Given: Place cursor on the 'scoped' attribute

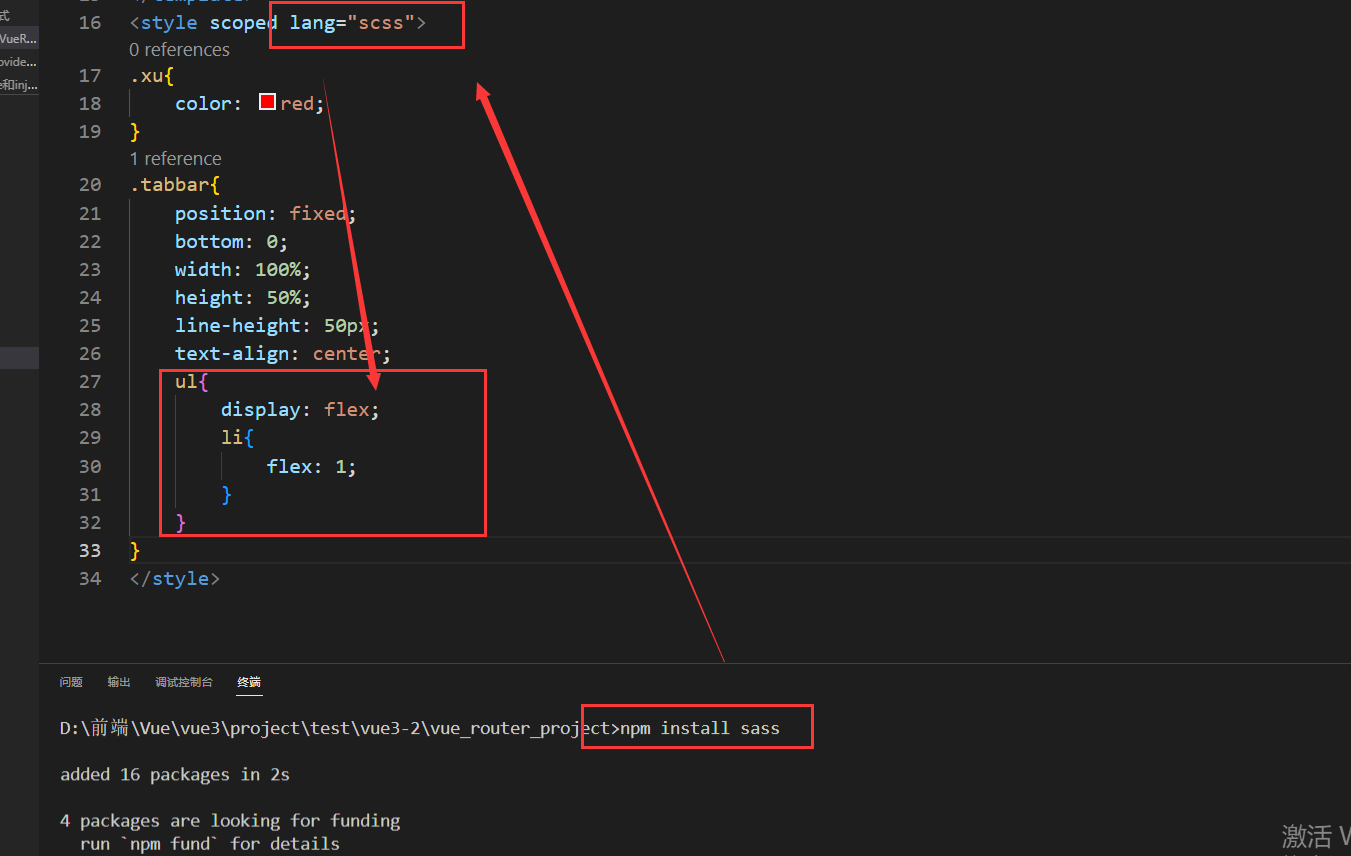Looking at the screenshot, I should 243,22.
